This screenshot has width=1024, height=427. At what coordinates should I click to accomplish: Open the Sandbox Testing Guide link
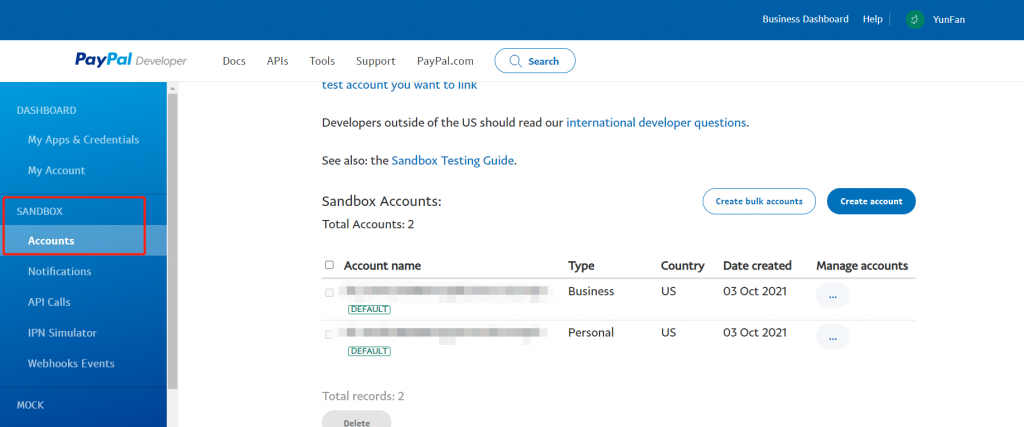[x=452, y=160]
